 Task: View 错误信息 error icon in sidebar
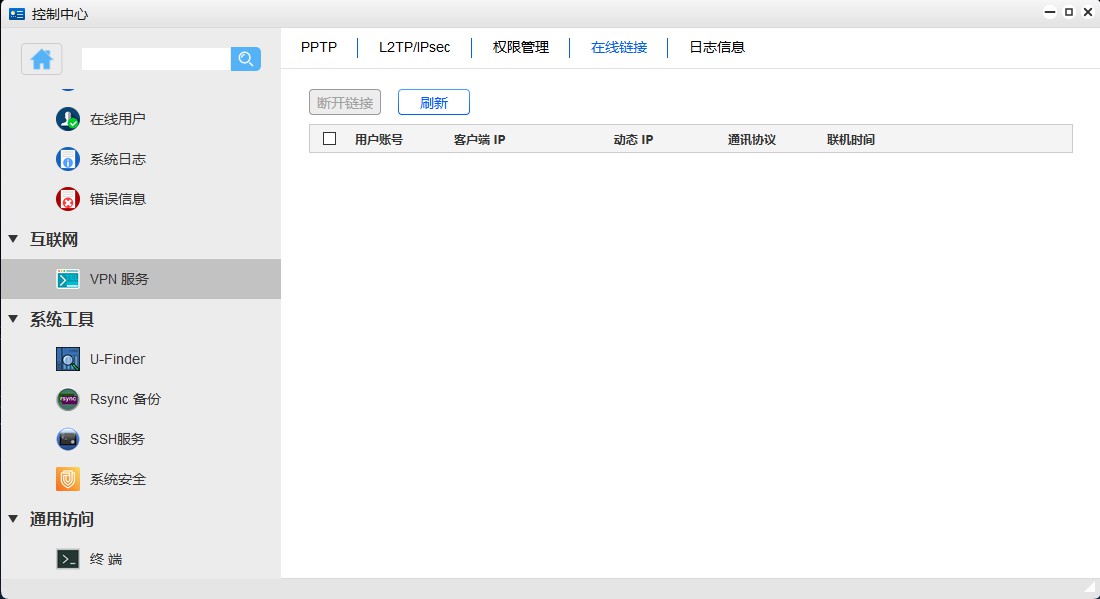point(67,198)
